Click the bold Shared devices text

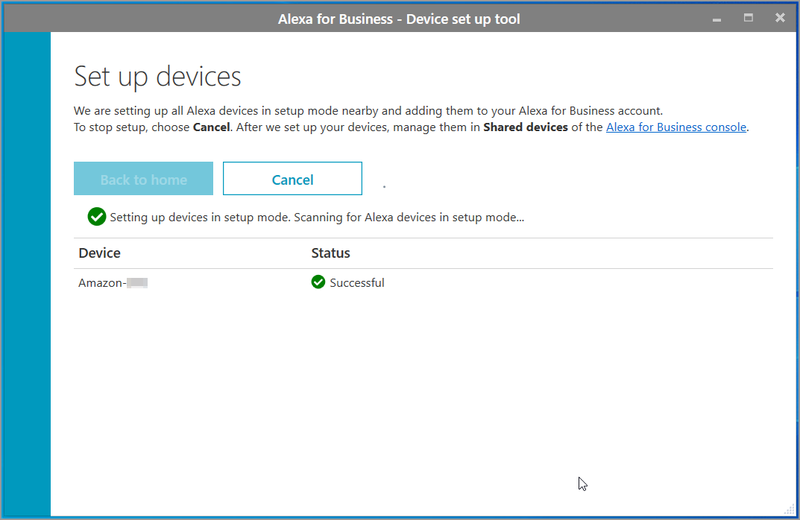pyautogui.click(x=526, y=127)
